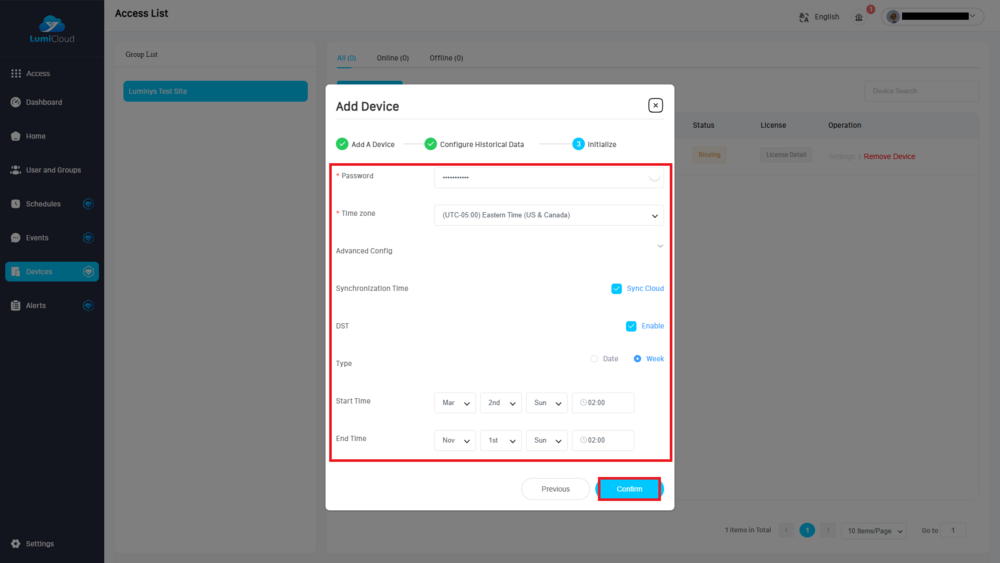
Task: Open the Events sidebar icon
Action: tap(16, 238)
